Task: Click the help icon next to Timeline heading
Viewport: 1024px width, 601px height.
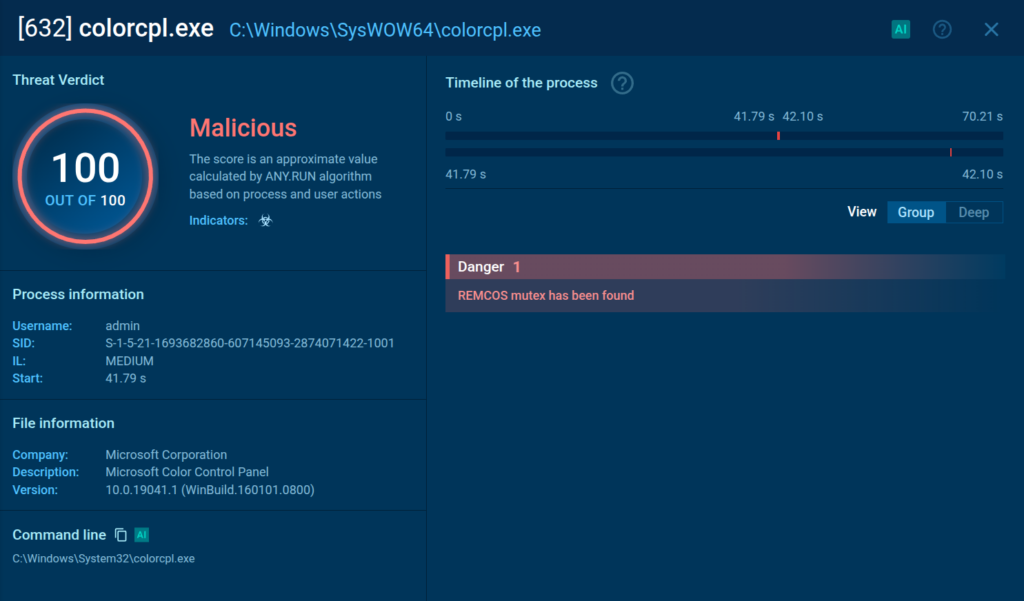Action: pyautogui.click(x=622, y=83)
